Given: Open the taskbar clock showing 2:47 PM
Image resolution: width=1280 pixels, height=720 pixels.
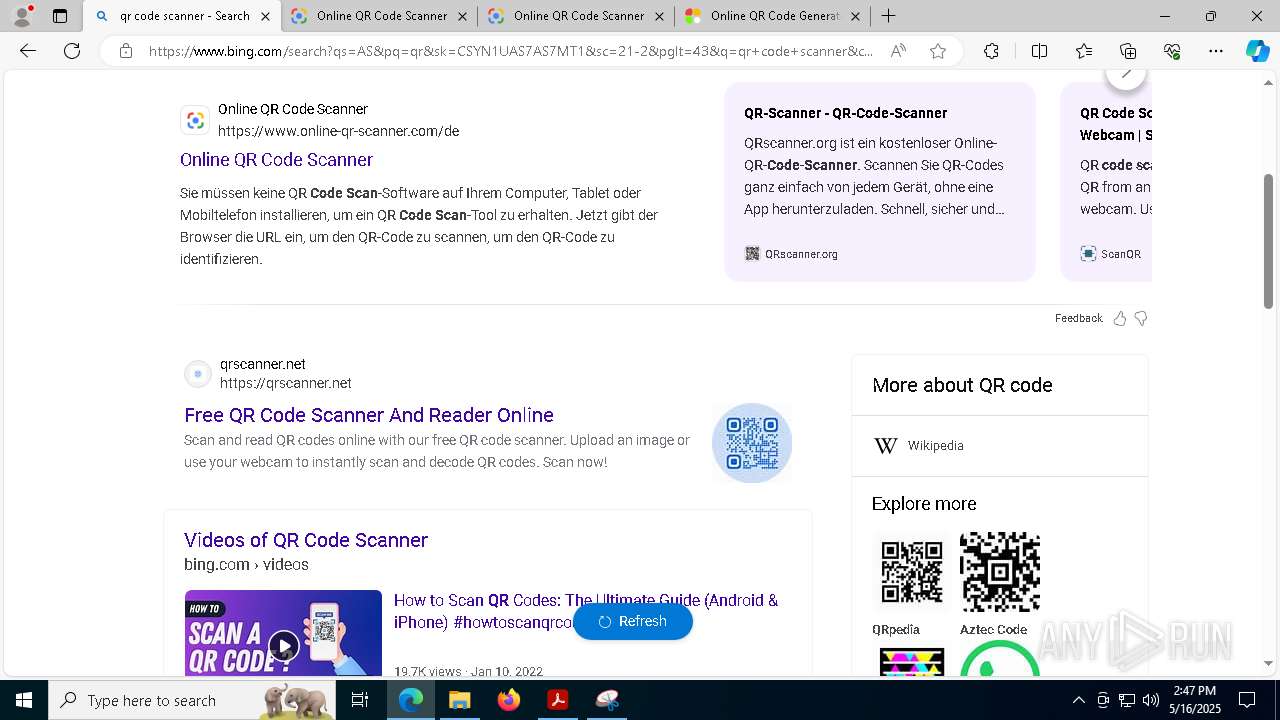Looking at the screenshot, I should 1194,700.
